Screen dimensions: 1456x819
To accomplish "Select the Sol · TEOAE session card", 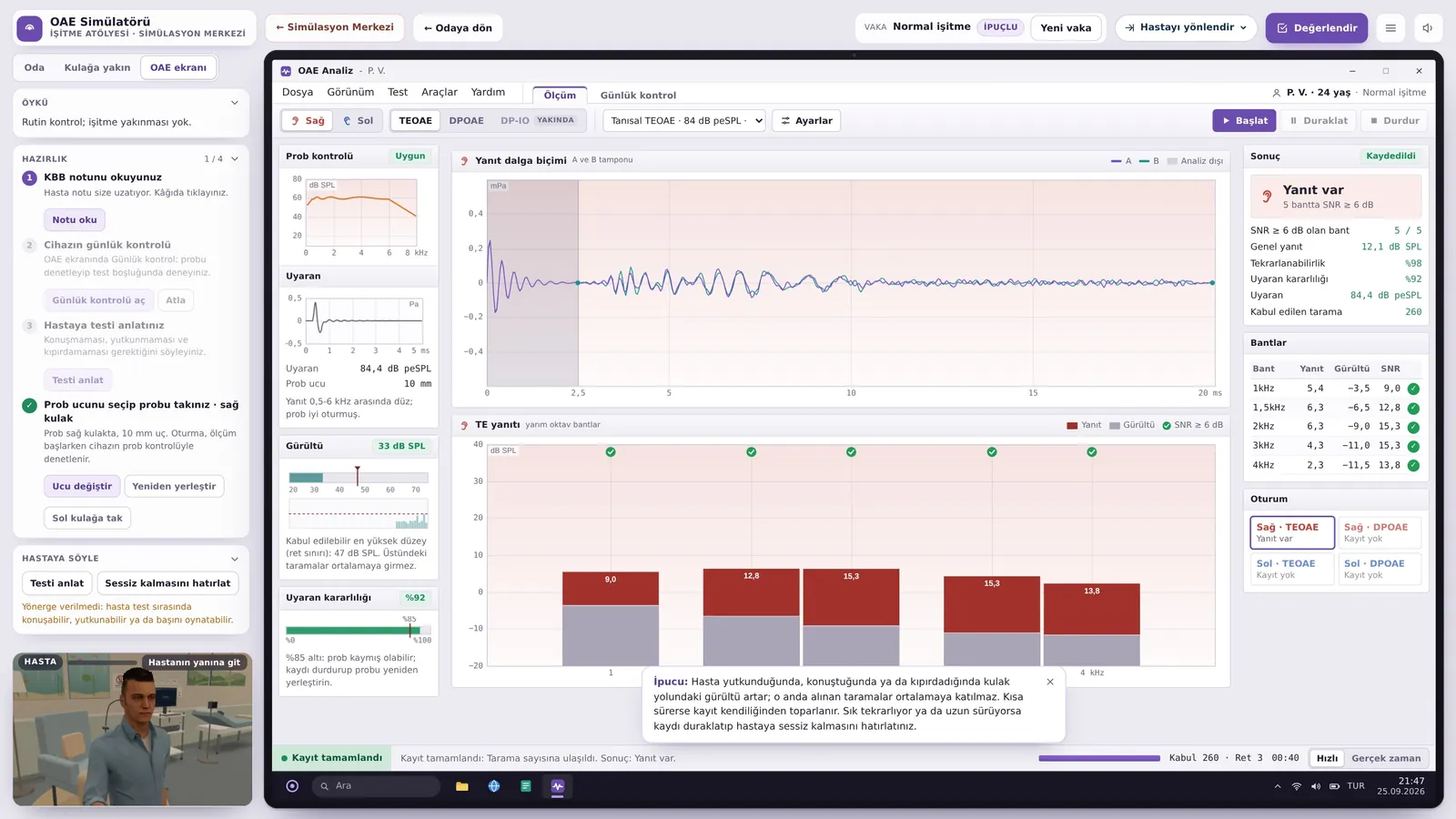I will pyautogui.click(x=1292, y=569).
